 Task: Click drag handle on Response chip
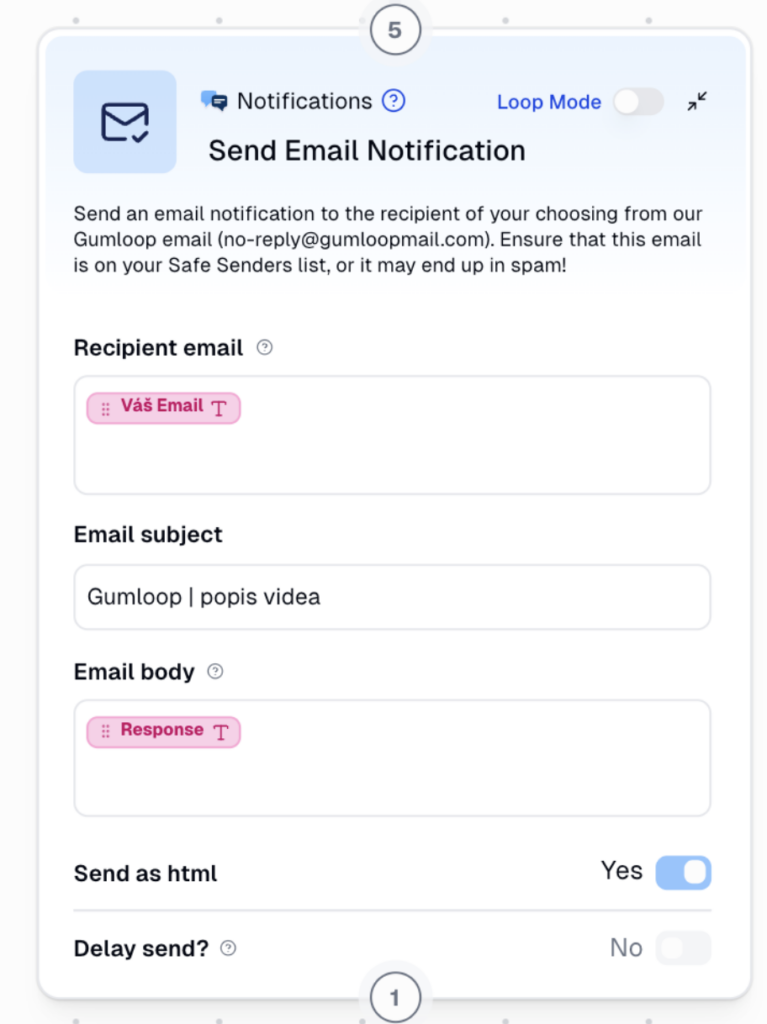pyautogui.click(x=106, y=732)
